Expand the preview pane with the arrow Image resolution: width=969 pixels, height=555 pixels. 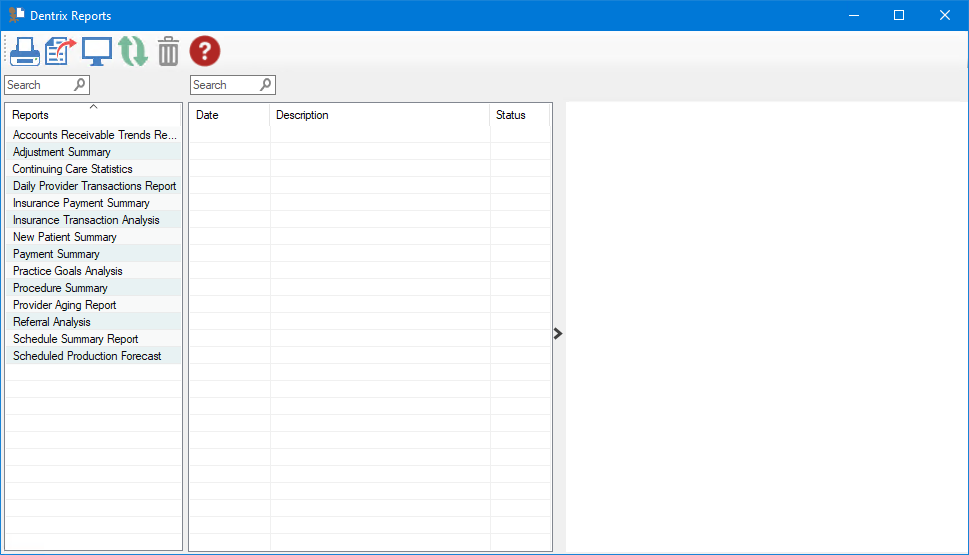(x=558, y=334)
